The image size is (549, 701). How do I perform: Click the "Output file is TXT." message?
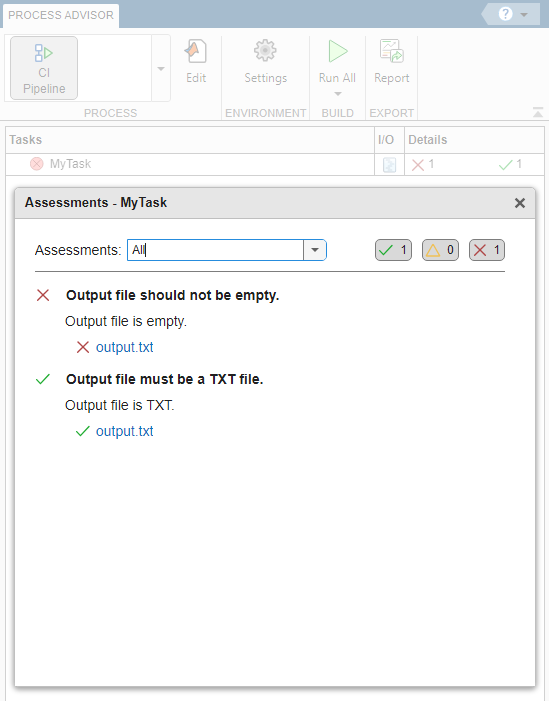(119, 405)
